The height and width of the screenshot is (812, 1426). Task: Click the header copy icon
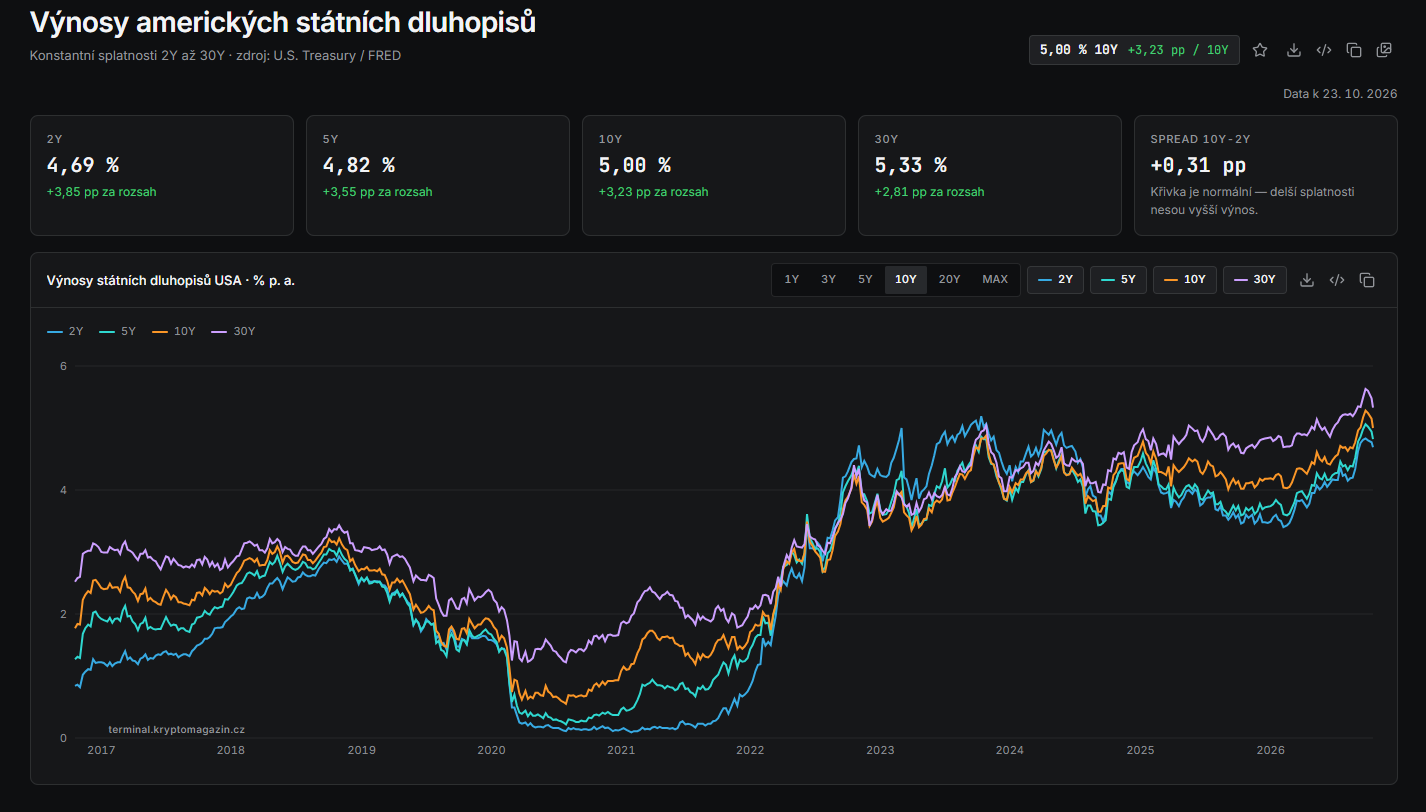[1354, 50]
